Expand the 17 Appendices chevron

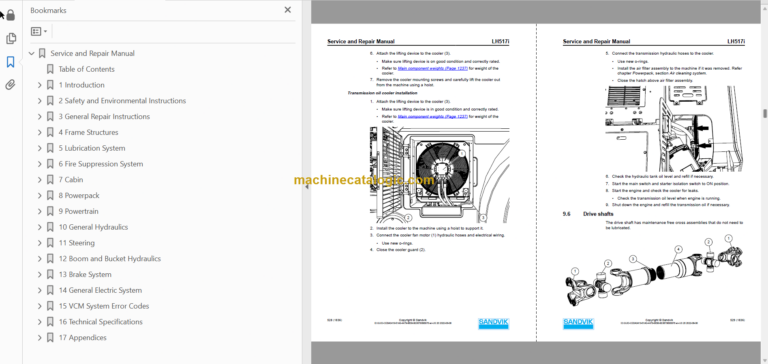click(x=40, y=338)
